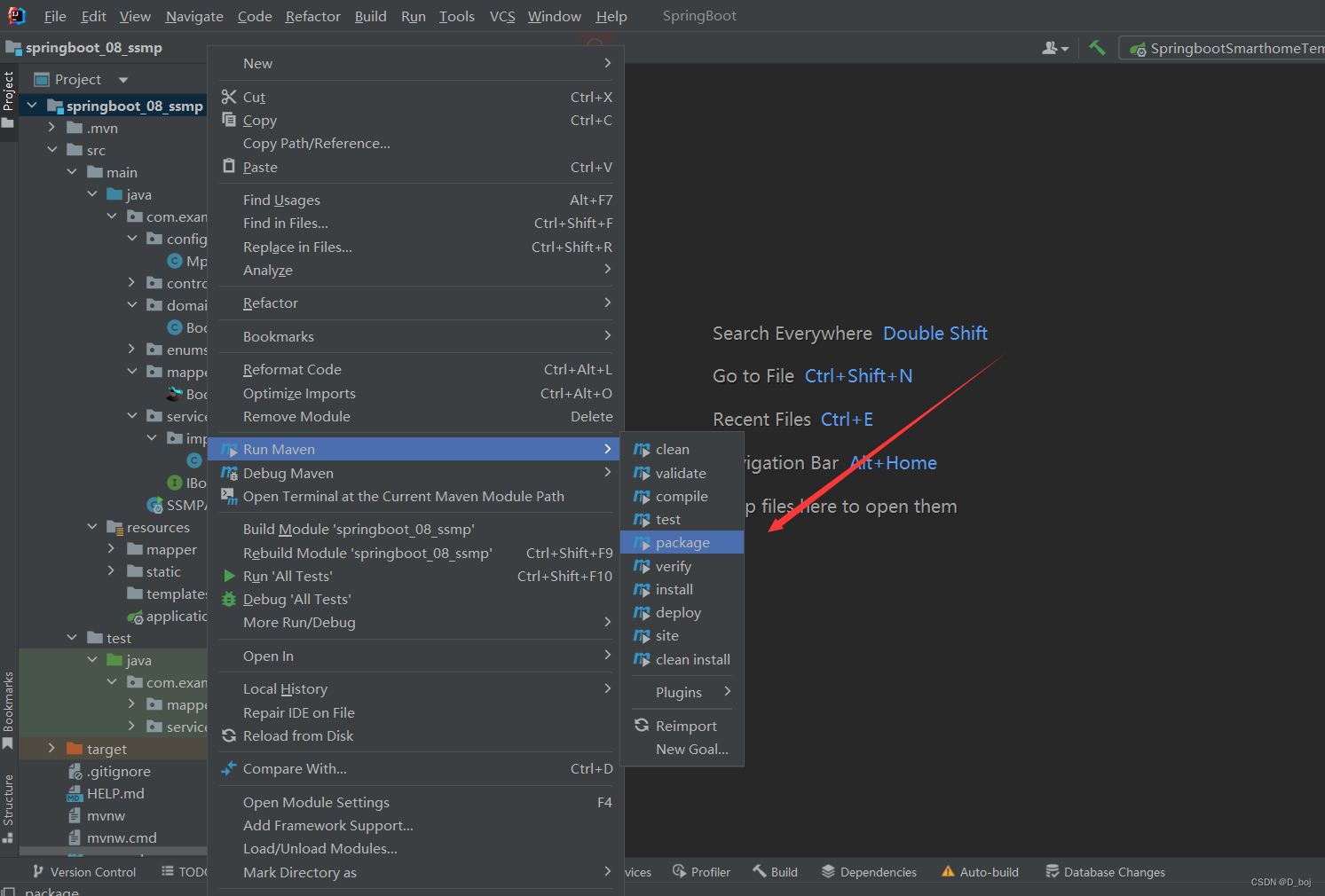Open the Refactor submenu in context menu
The image size is (1325, 896).
coord(415,303)
